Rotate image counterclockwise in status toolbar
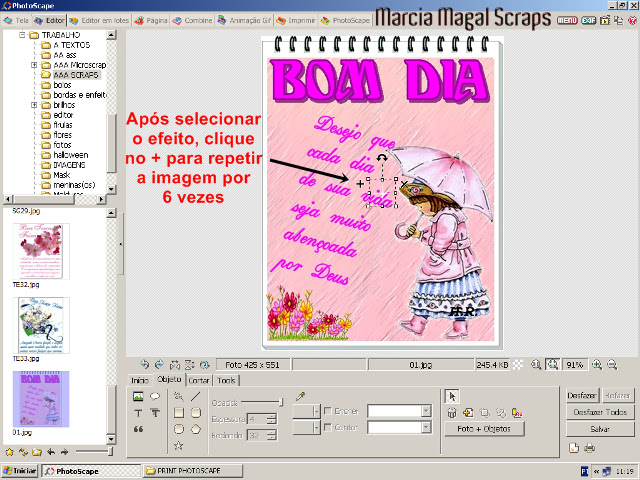The image size is (640, 480). (144, 364)
